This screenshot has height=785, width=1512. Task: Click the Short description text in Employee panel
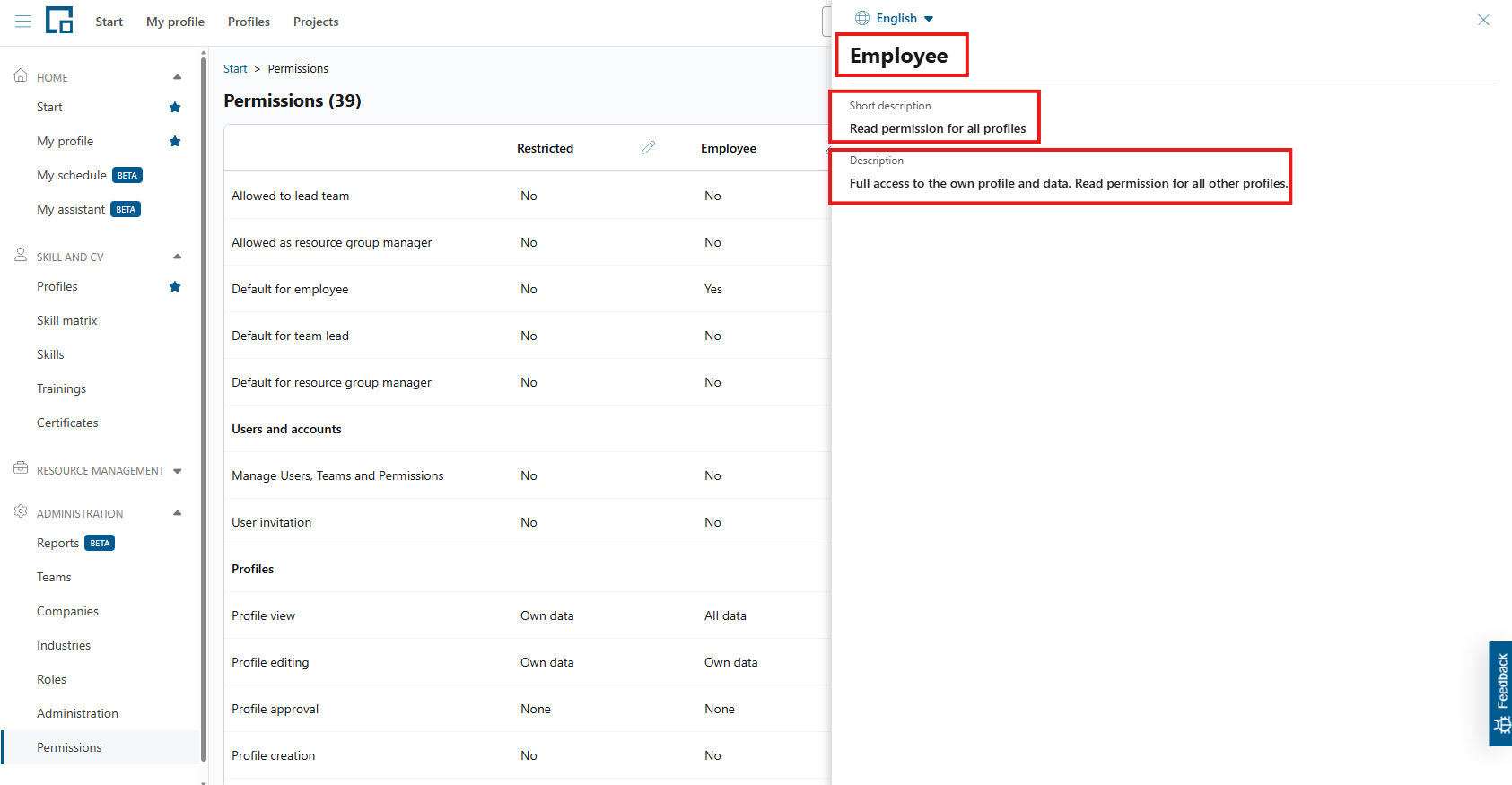click(x=938, y=129)
